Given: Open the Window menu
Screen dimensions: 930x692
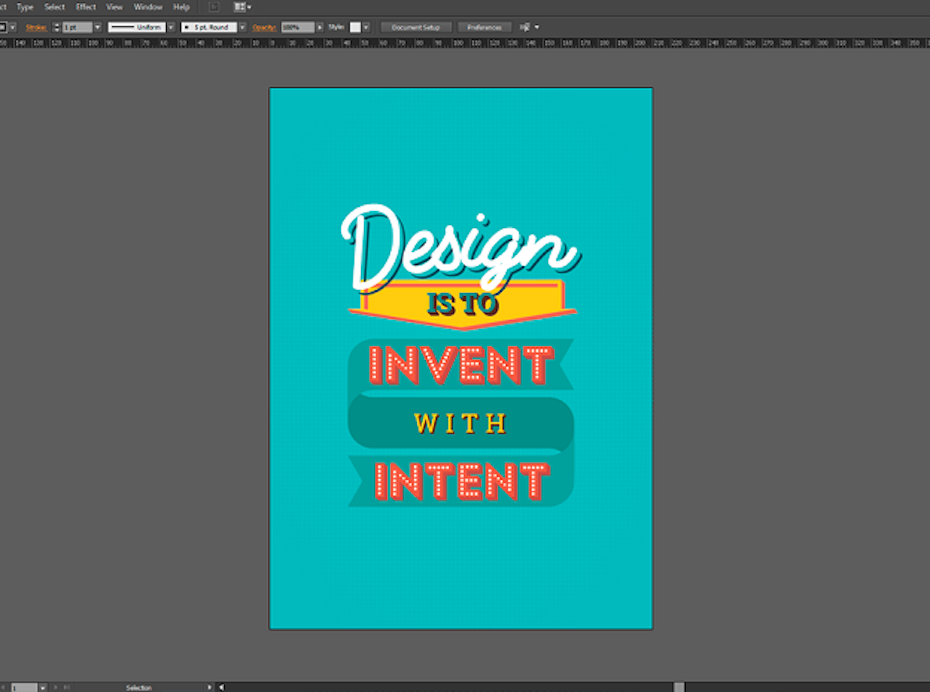Looking at the screenshot, I should pyautogui.click(x=148, y=7).
